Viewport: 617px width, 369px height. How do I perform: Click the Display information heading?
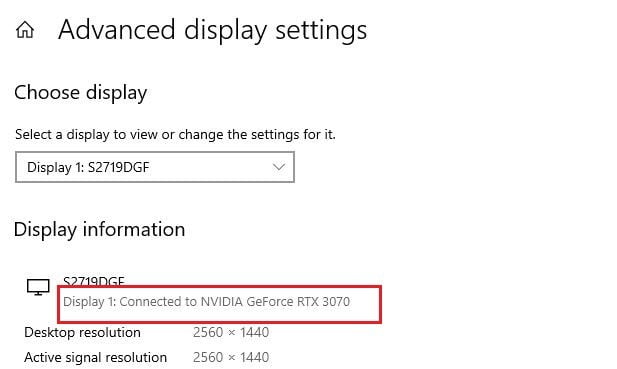click(x=100, y=229)
